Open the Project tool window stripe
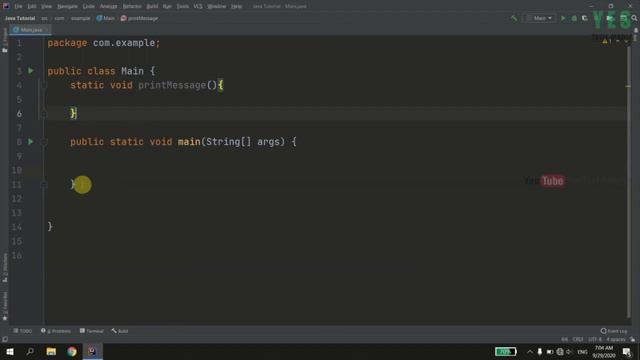 tap(4, 40)
